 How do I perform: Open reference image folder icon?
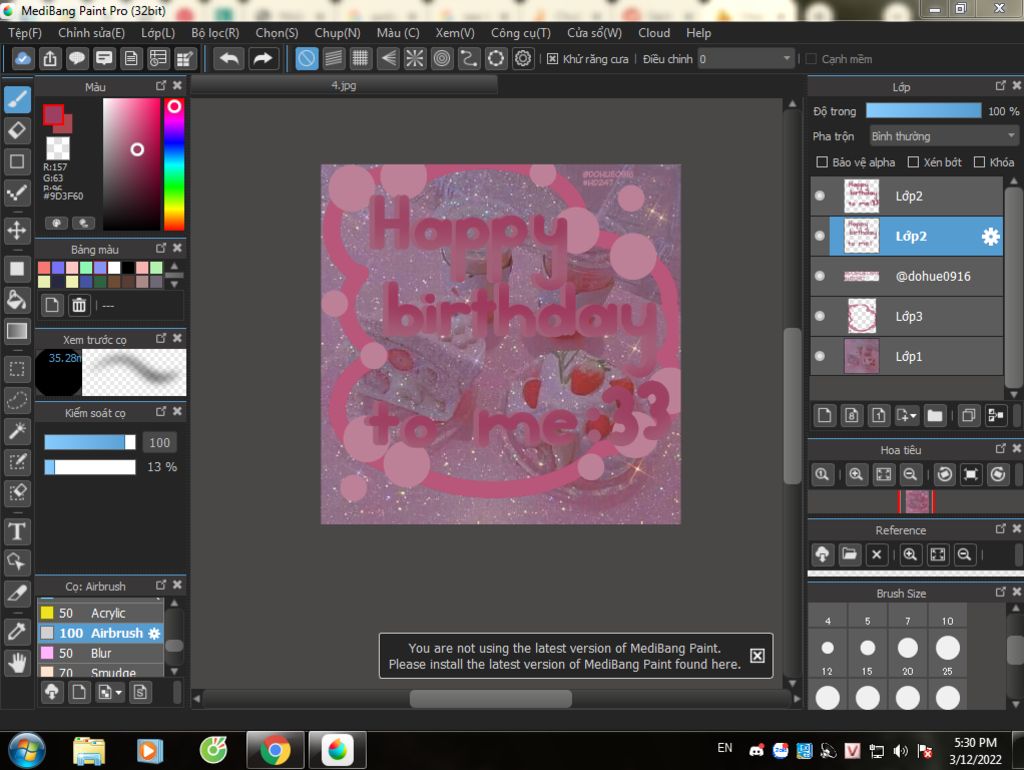tap(849, 555)
